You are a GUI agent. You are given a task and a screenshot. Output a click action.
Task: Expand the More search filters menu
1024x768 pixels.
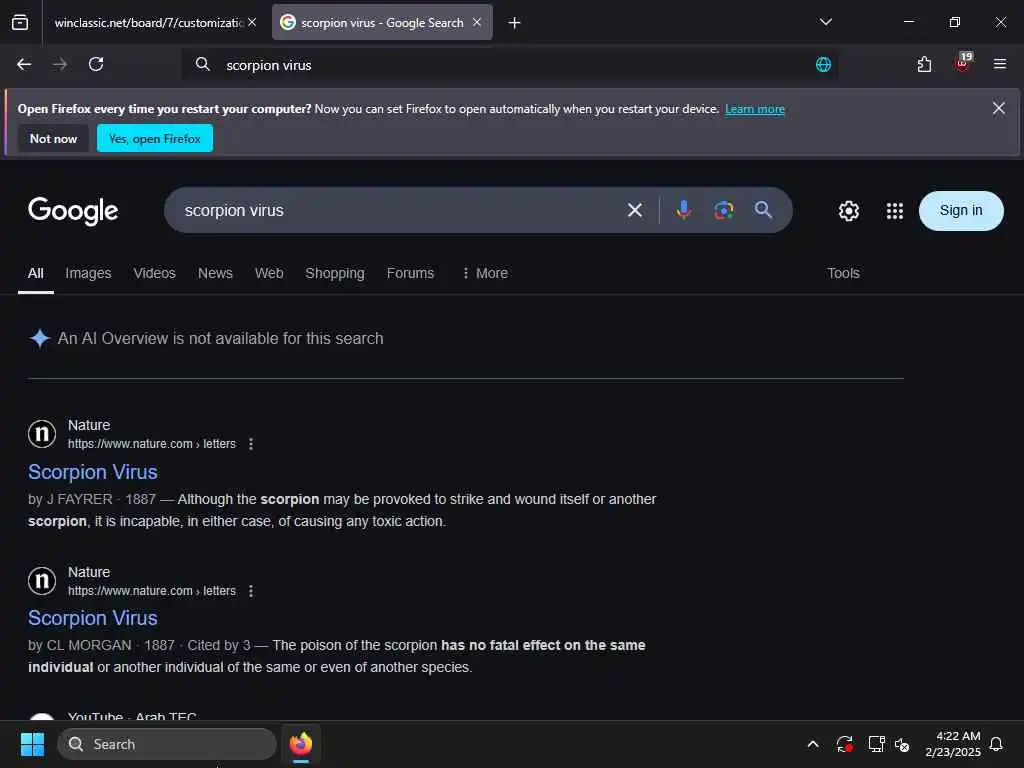[x=485, y=273]
